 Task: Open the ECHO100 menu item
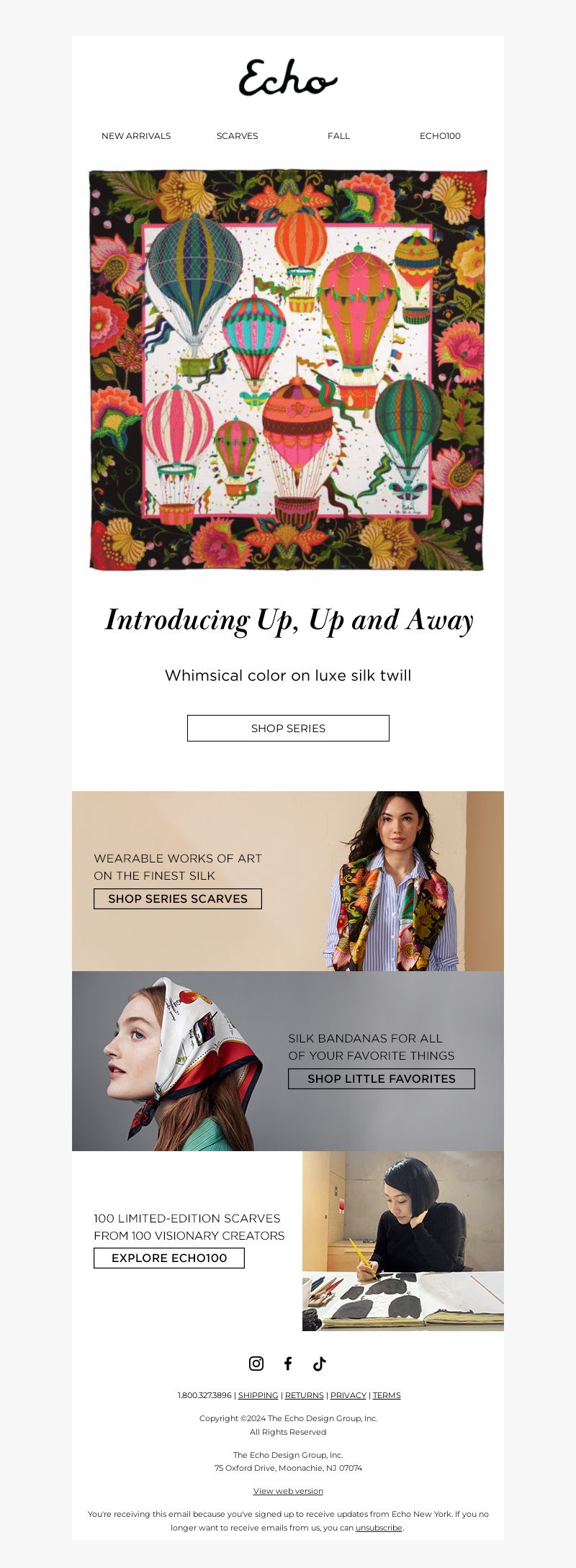coord(440,136)
